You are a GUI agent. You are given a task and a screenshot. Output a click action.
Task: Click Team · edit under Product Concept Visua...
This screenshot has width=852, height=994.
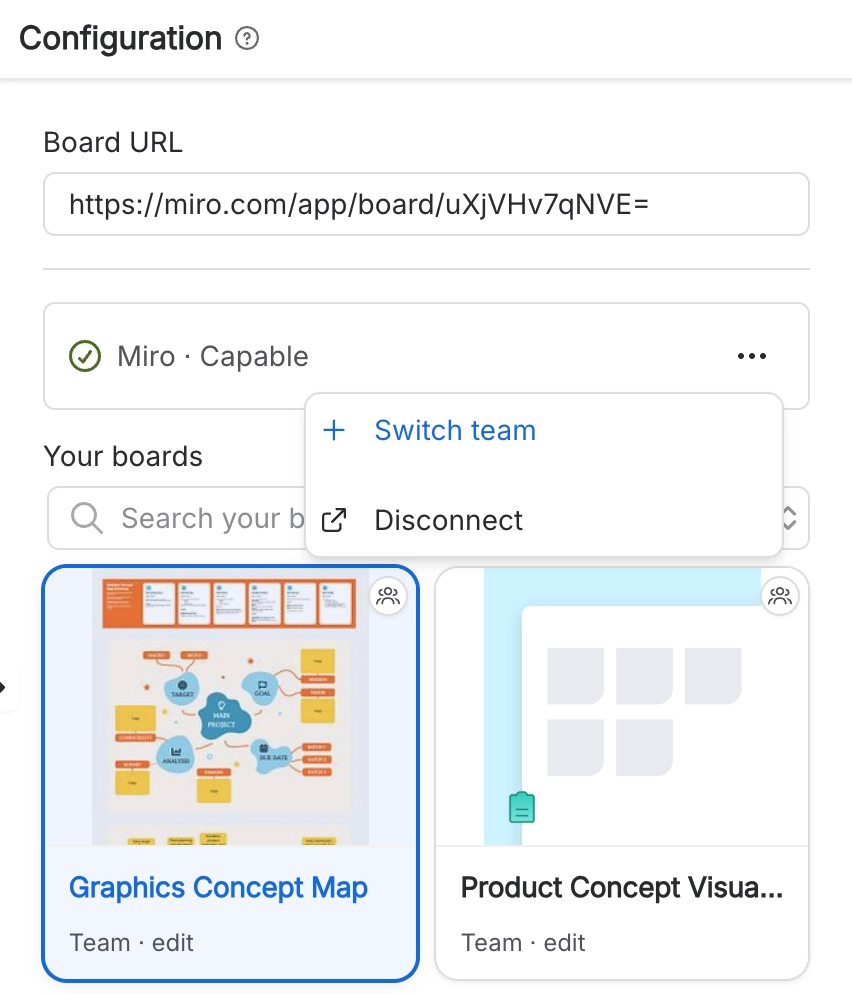(523, 943)
